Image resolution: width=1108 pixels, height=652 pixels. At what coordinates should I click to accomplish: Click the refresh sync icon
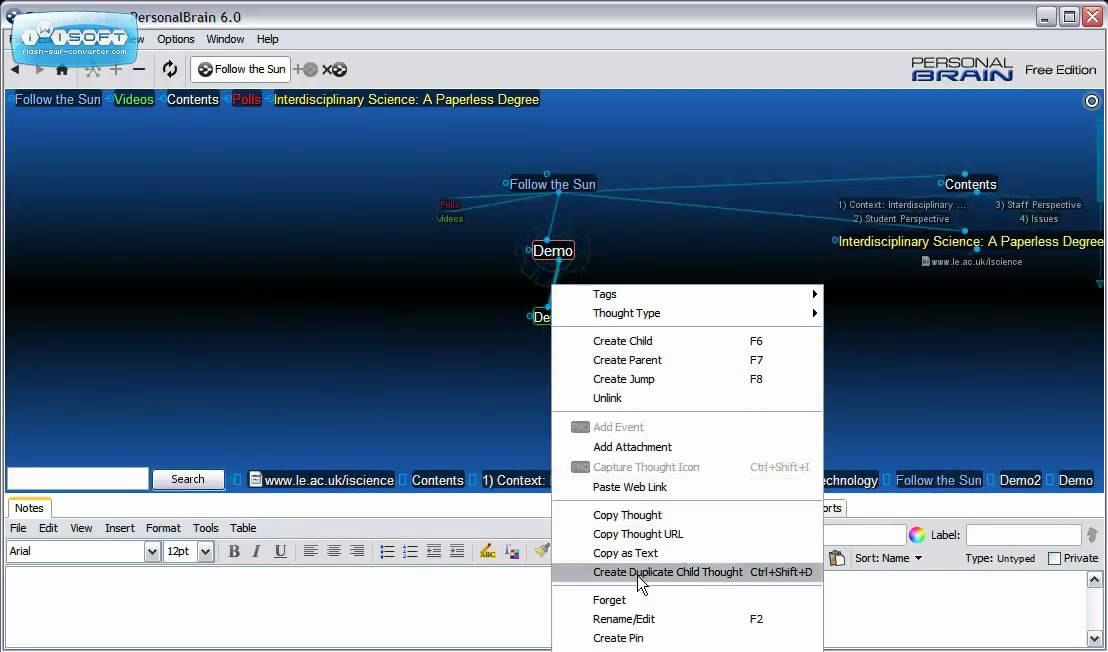click(170, 69)
